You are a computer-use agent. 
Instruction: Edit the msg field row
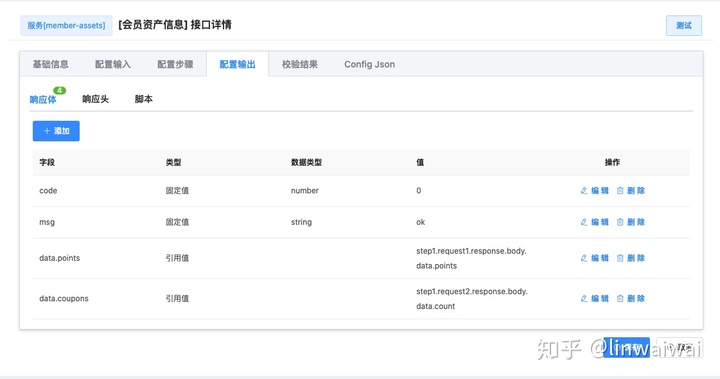[x=595, y=222]
